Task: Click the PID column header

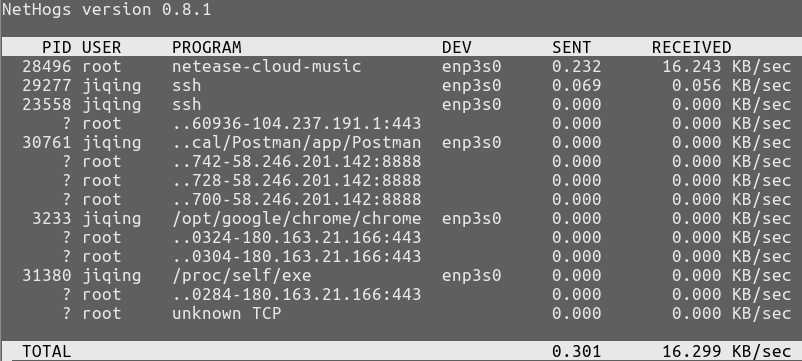Action: 56,48
